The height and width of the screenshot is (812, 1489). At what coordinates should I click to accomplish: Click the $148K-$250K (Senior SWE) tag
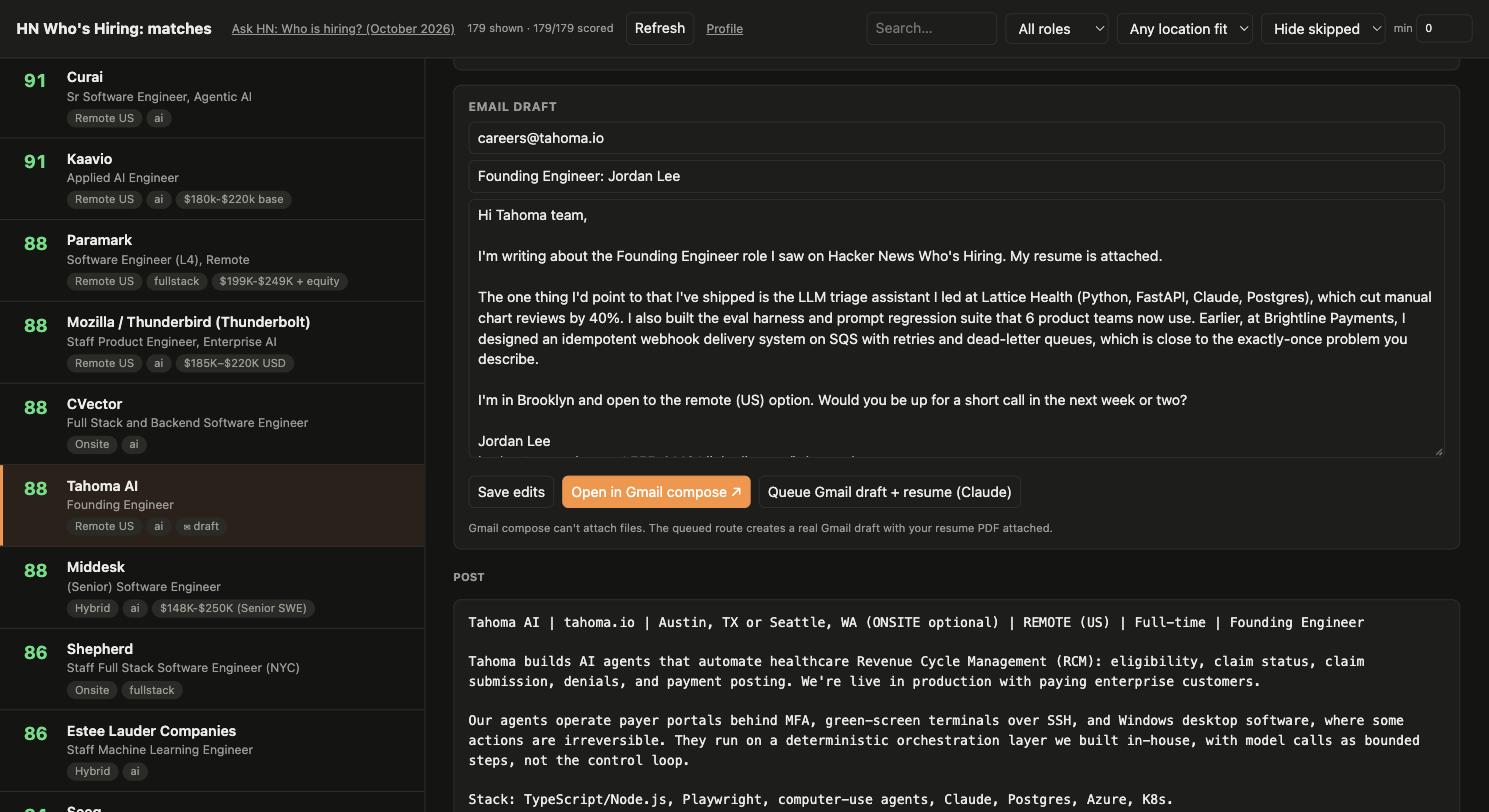coord(234,608)
